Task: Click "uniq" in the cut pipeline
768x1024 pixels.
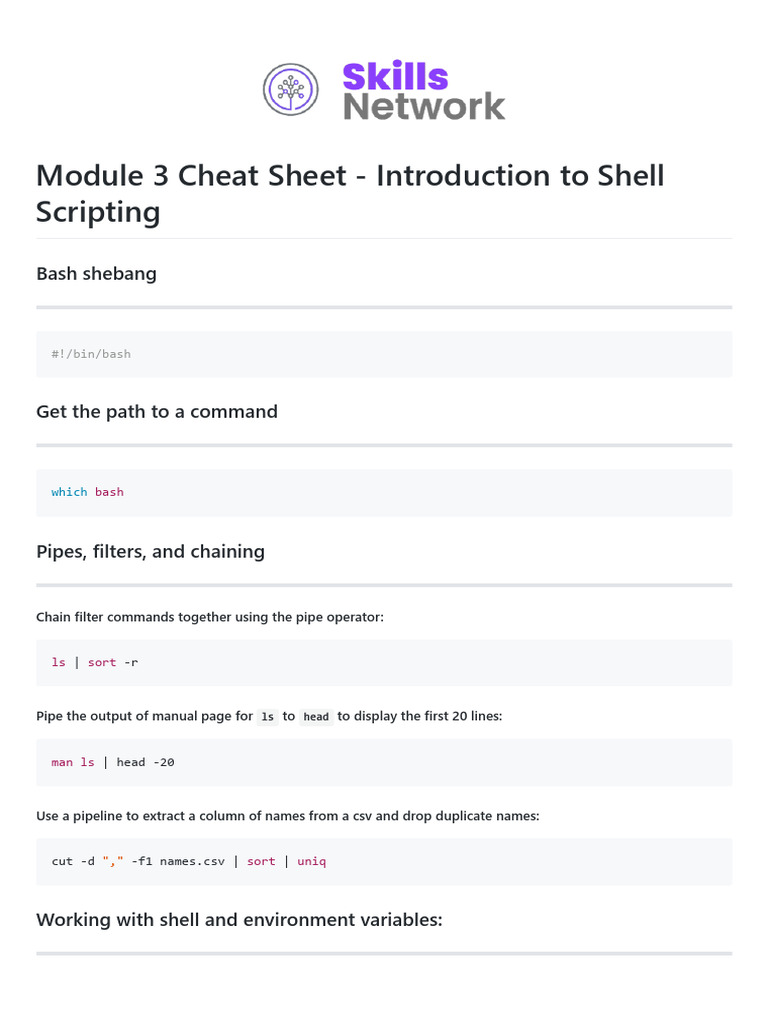Action: point(312,861)
